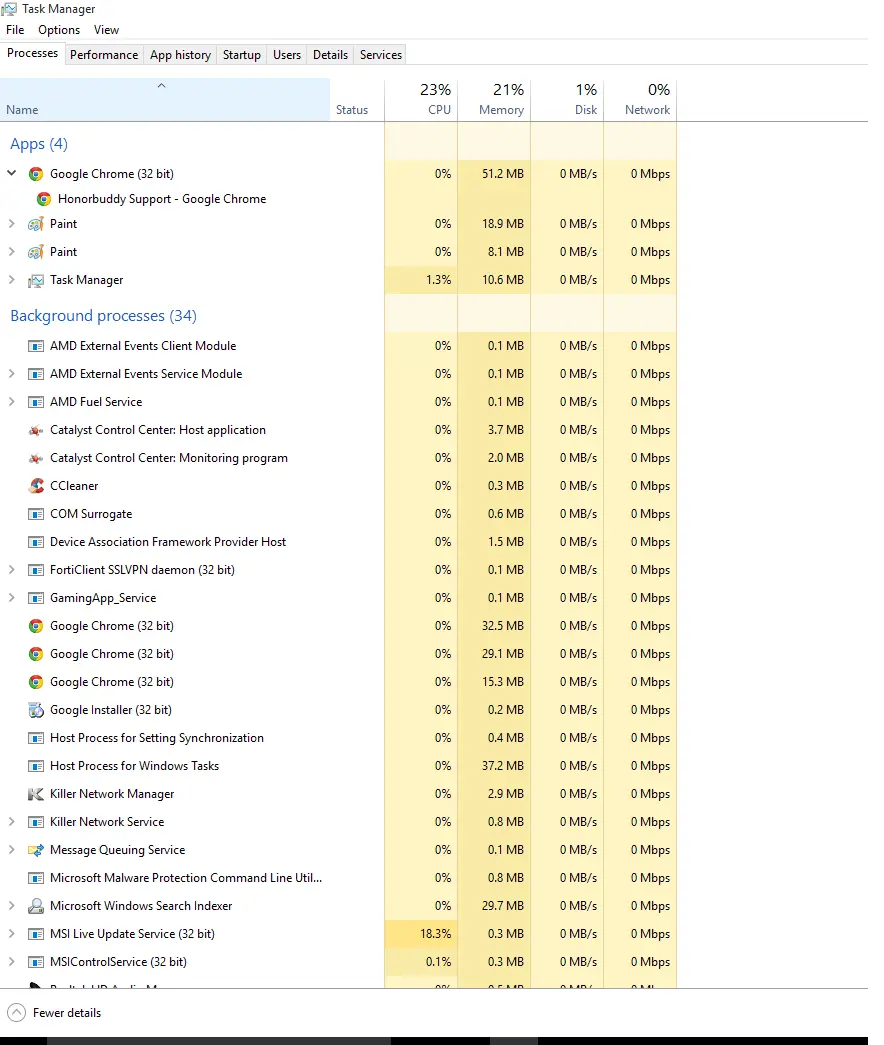
Task: Sort processes by Disk column
Action: (x=567, y=100)
